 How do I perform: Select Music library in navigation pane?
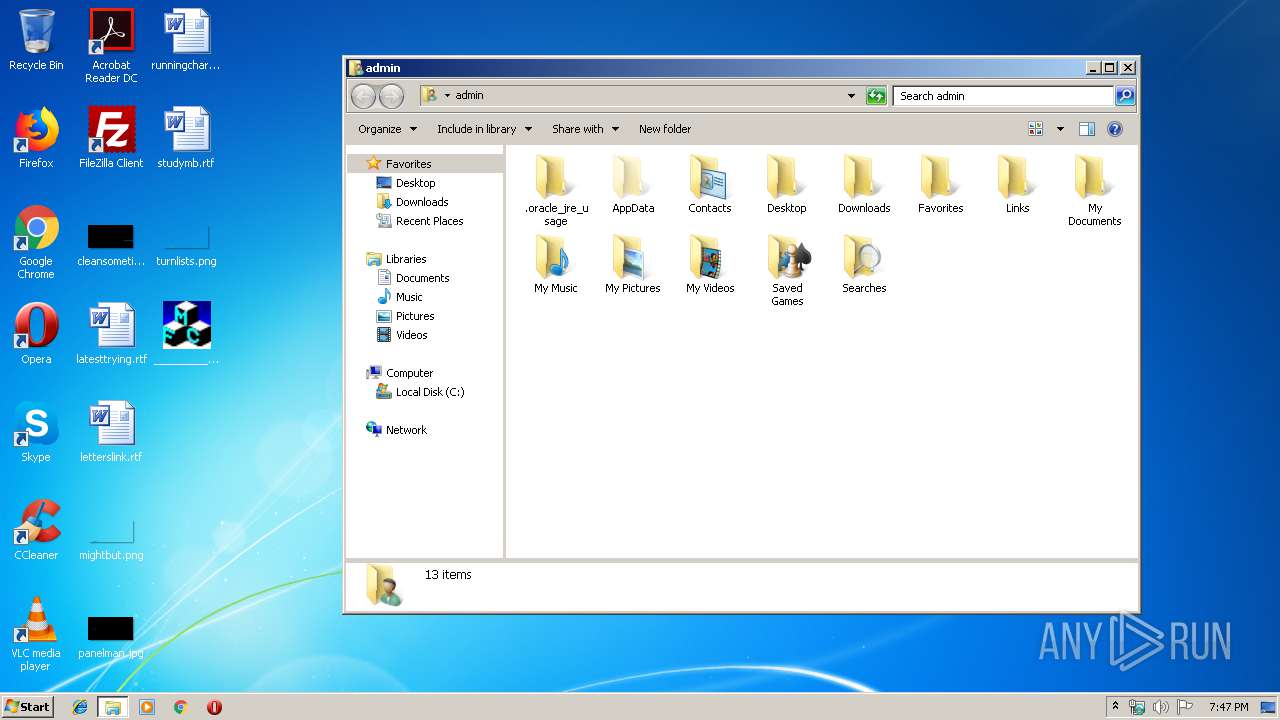tap(408, 297)
